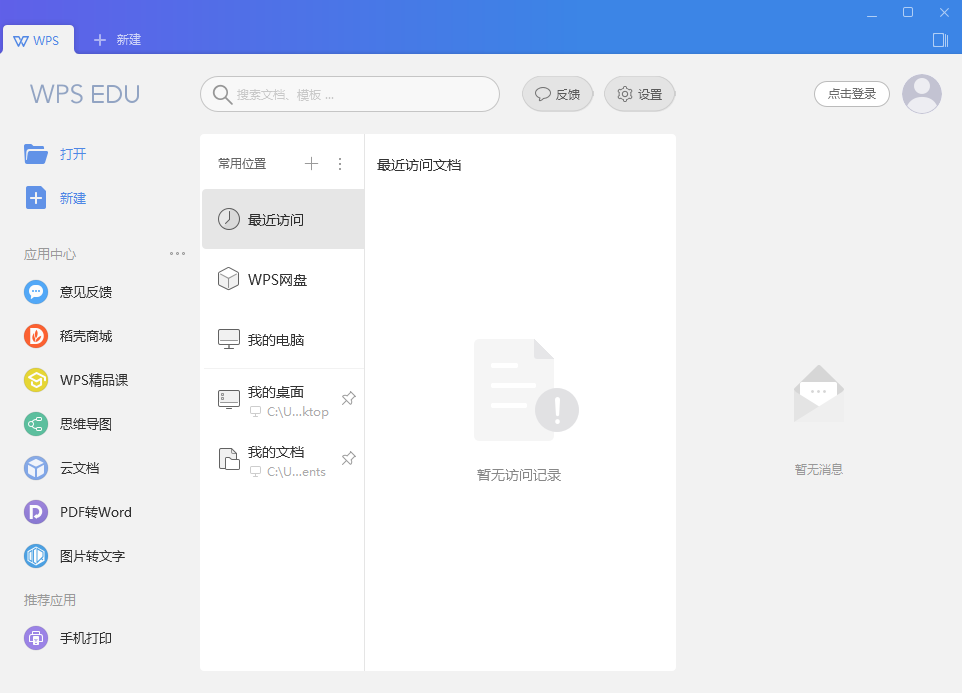This screenshot has height=693, width=962.
Task: Switch to the WPS tab
Action: coord(37,40)
